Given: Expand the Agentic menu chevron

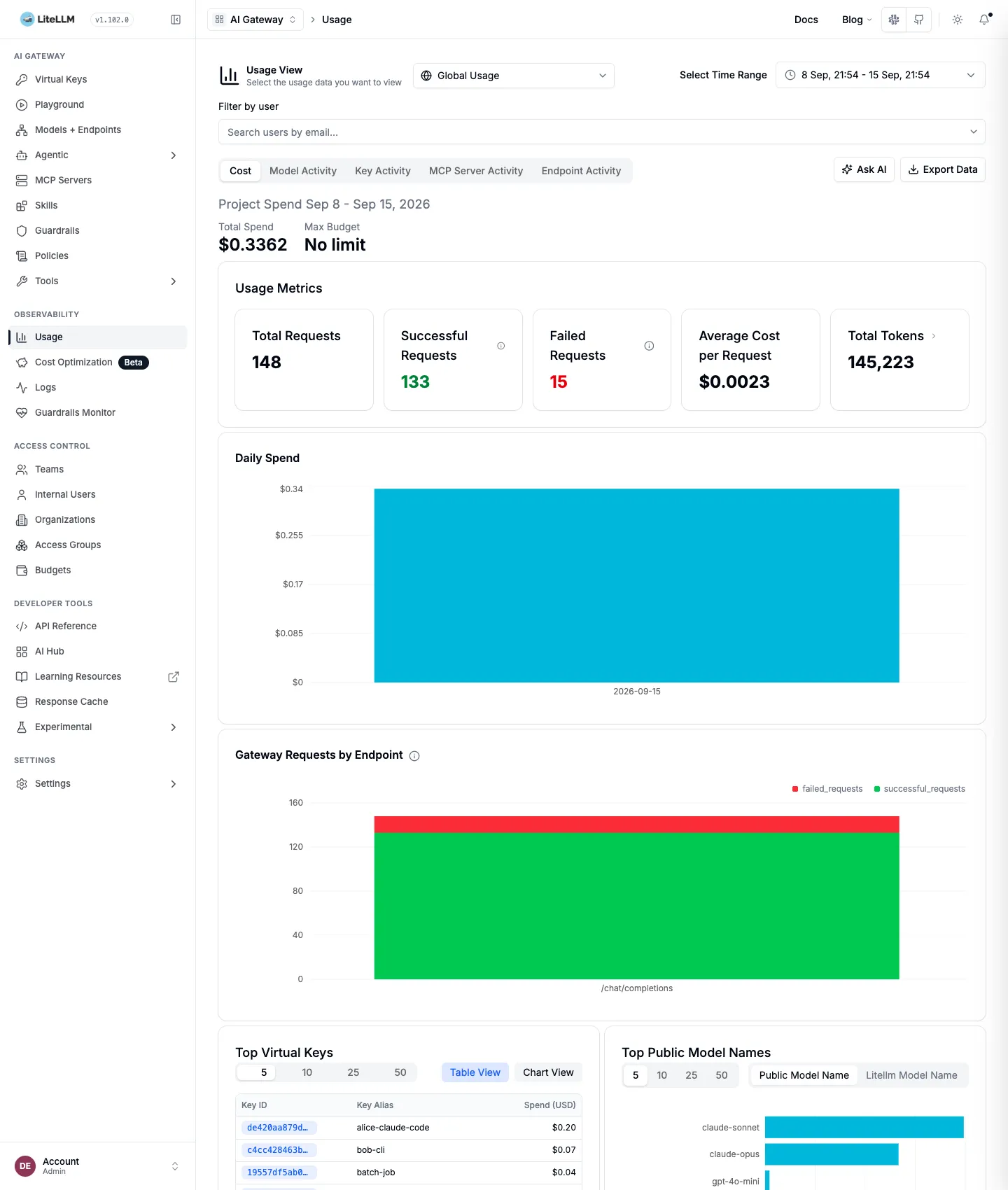Looking at the screenshot, I should tap(174, 155).
